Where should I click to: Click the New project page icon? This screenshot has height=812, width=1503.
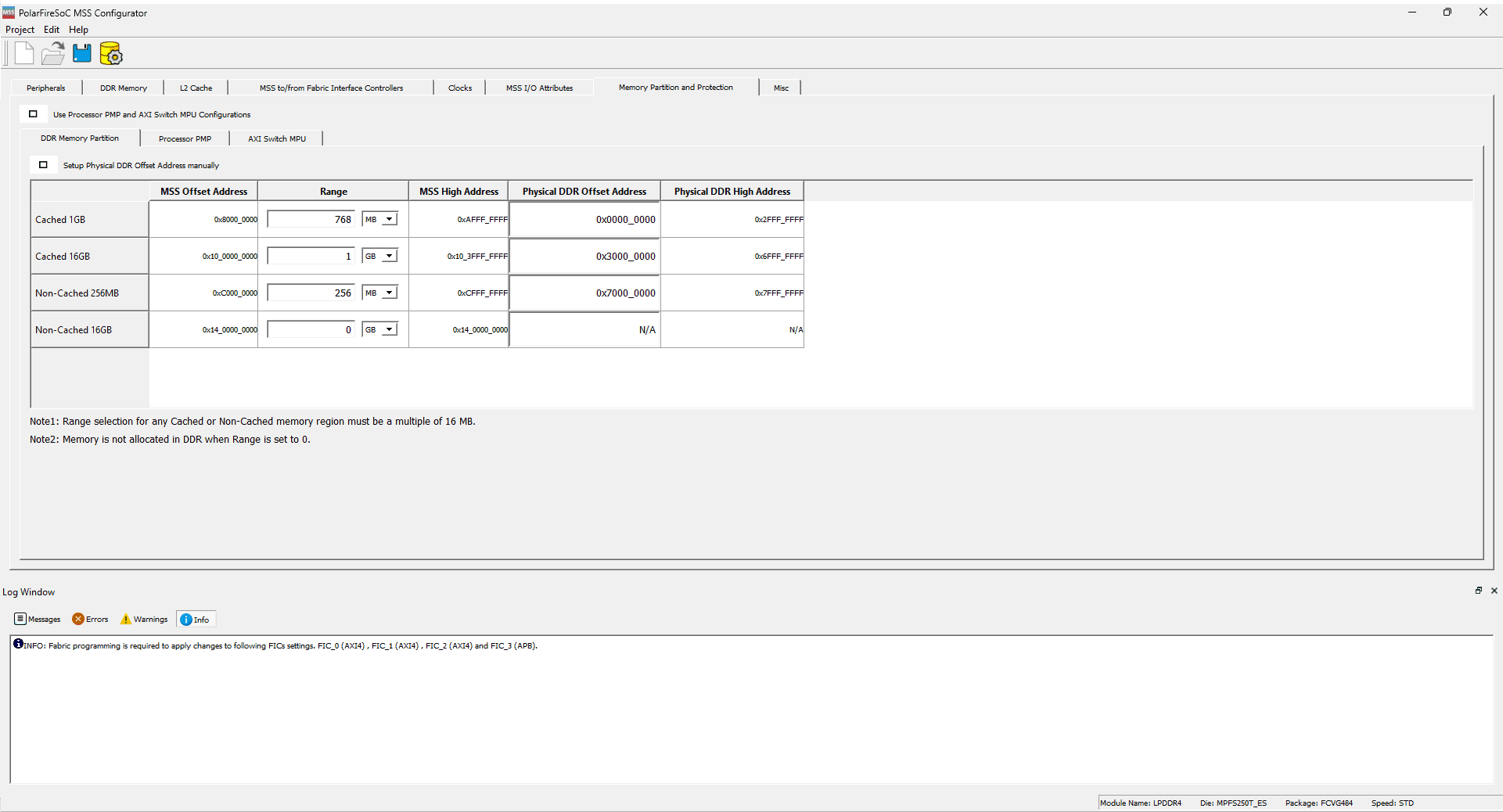pos(24,54)
